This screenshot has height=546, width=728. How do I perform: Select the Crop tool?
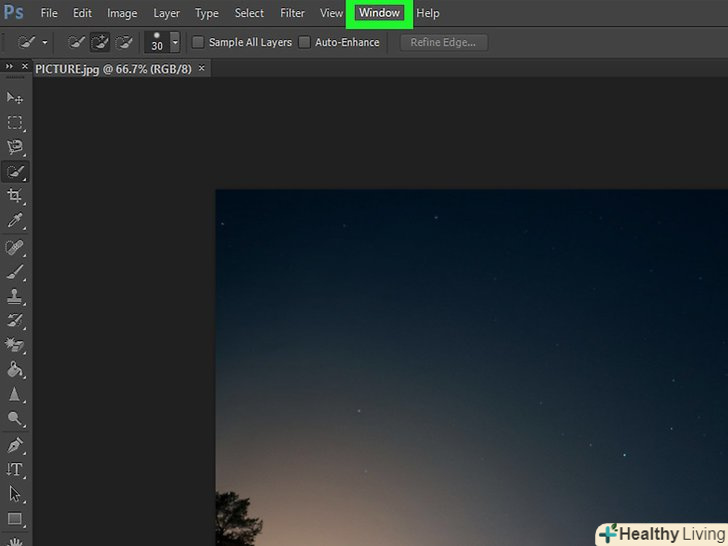tap(14, 195)
